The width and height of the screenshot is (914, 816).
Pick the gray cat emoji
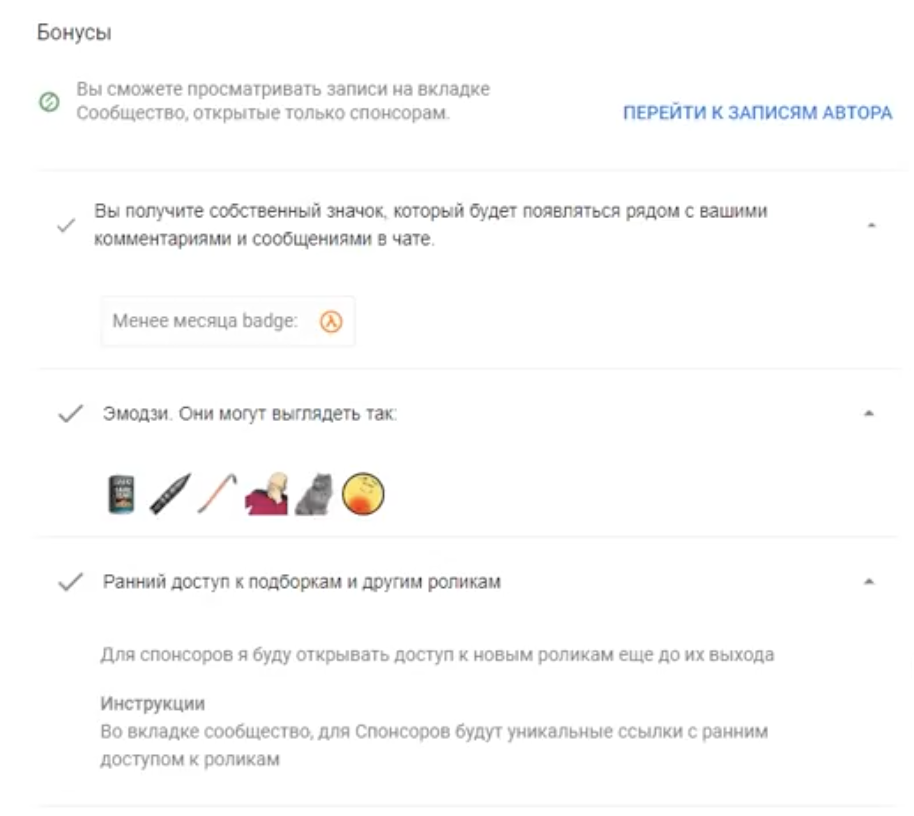[315, 494]
